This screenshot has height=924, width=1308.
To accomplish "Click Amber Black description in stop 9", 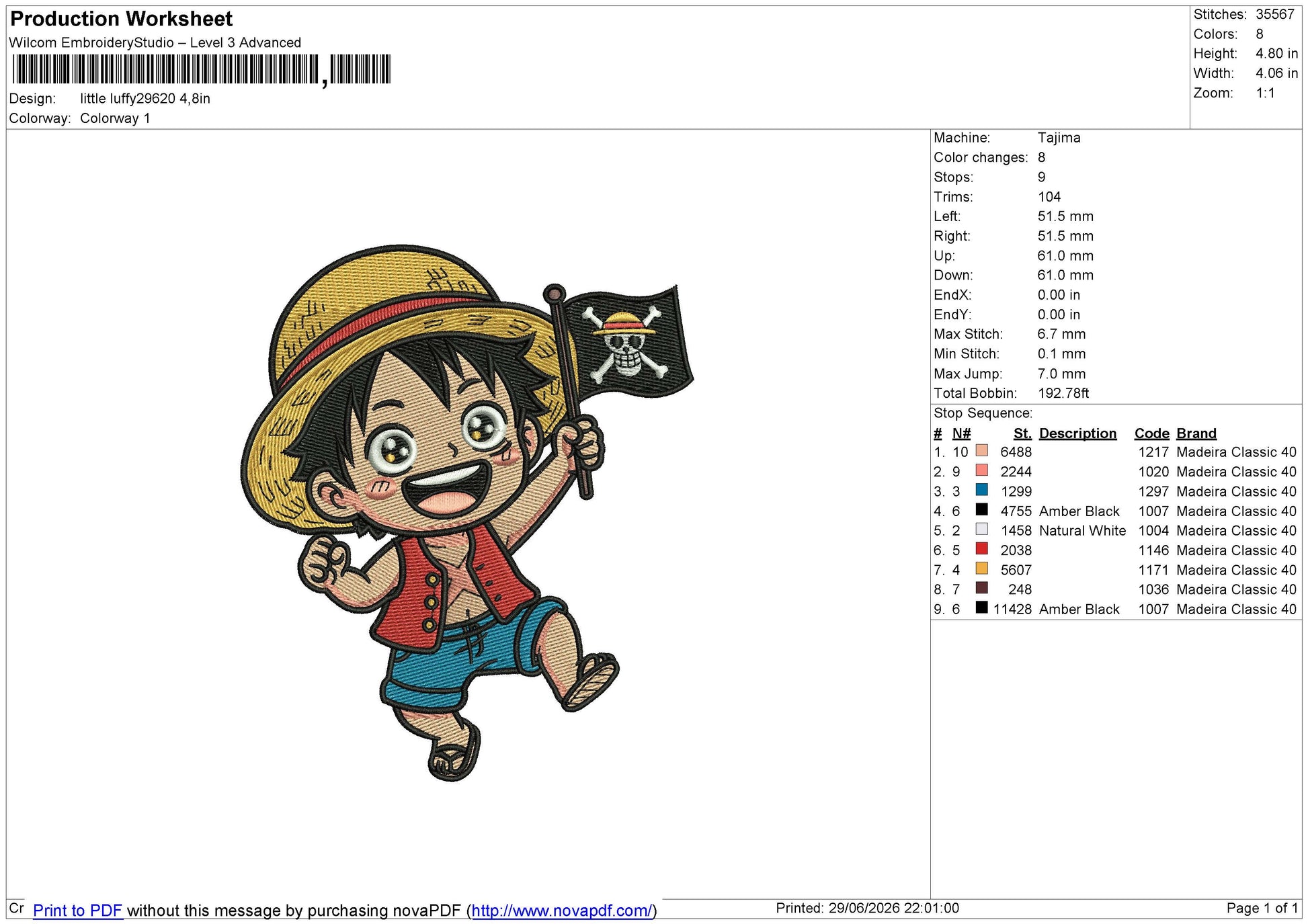I will (1079, 610).
